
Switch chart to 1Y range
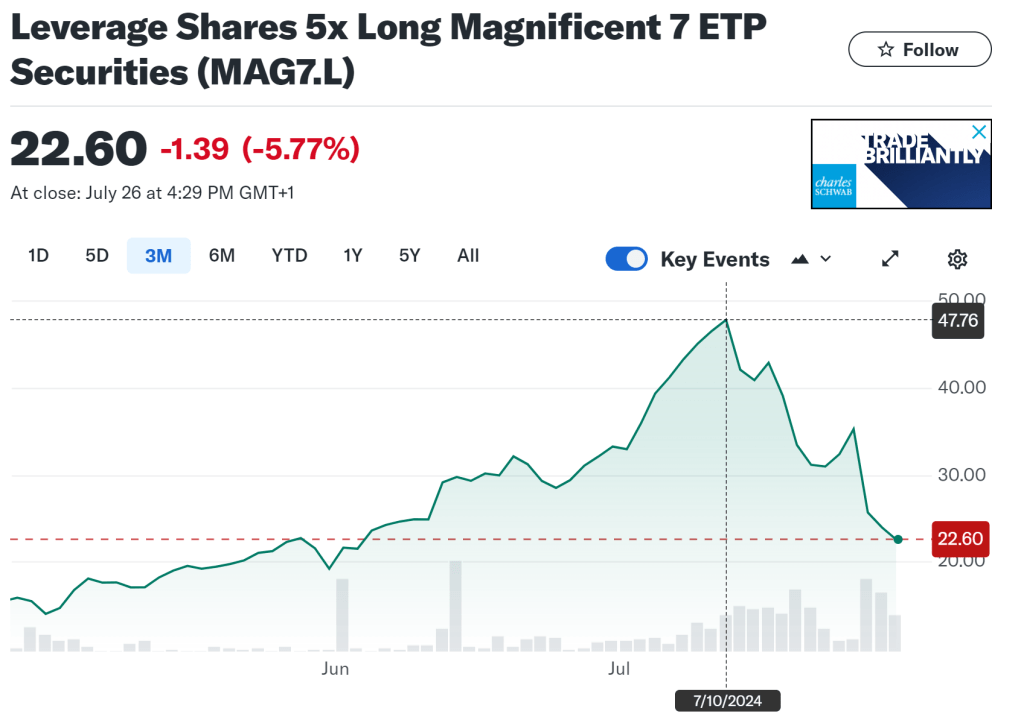pos(353,255)
